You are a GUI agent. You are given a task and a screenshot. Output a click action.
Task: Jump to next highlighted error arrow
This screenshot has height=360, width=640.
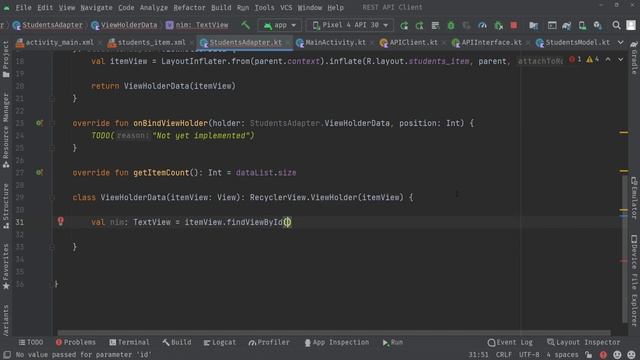pyautogui.click(x=620, y=60)
